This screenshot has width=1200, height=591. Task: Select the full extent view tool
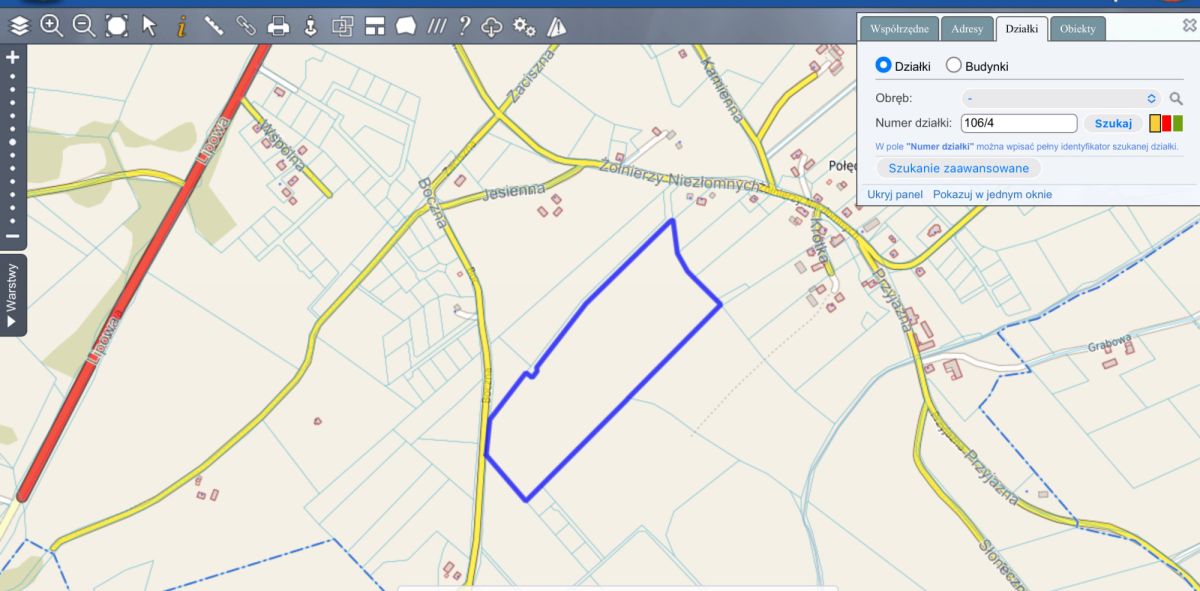point(117,26)
